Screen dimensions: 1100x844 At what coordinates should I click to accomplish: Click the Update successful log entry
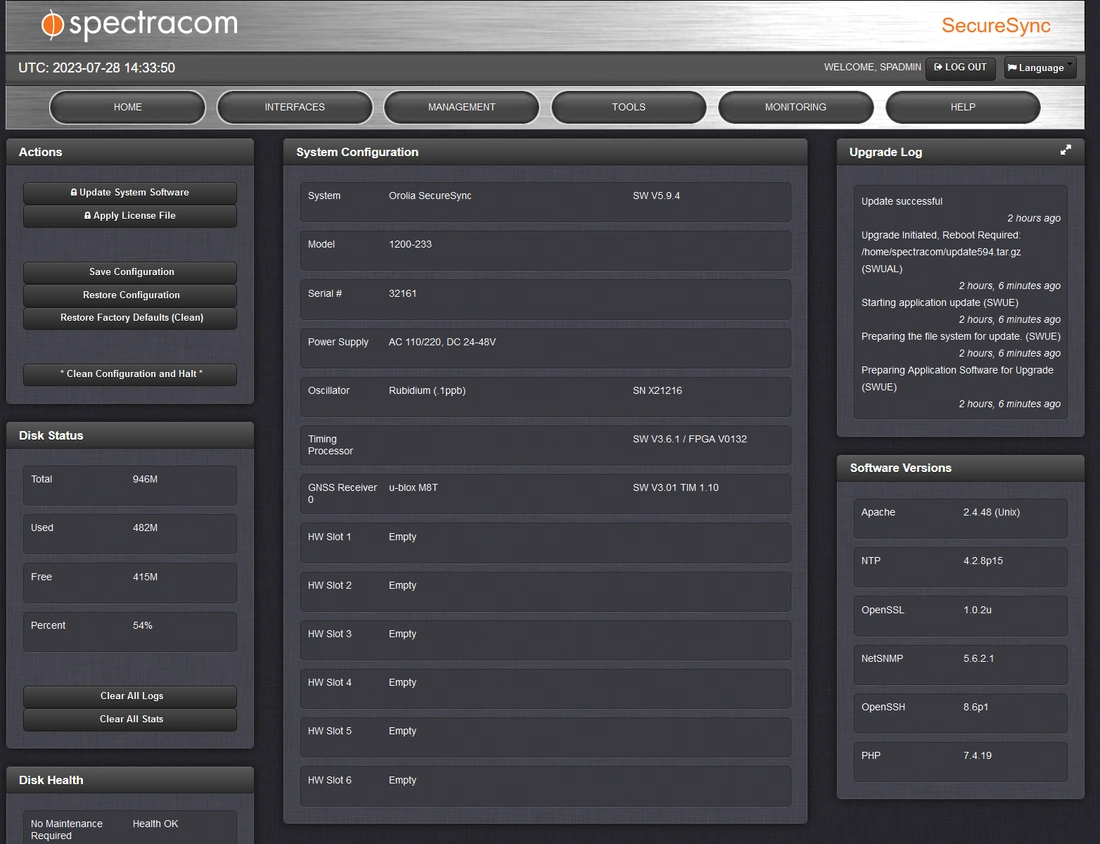pos(901,201)
